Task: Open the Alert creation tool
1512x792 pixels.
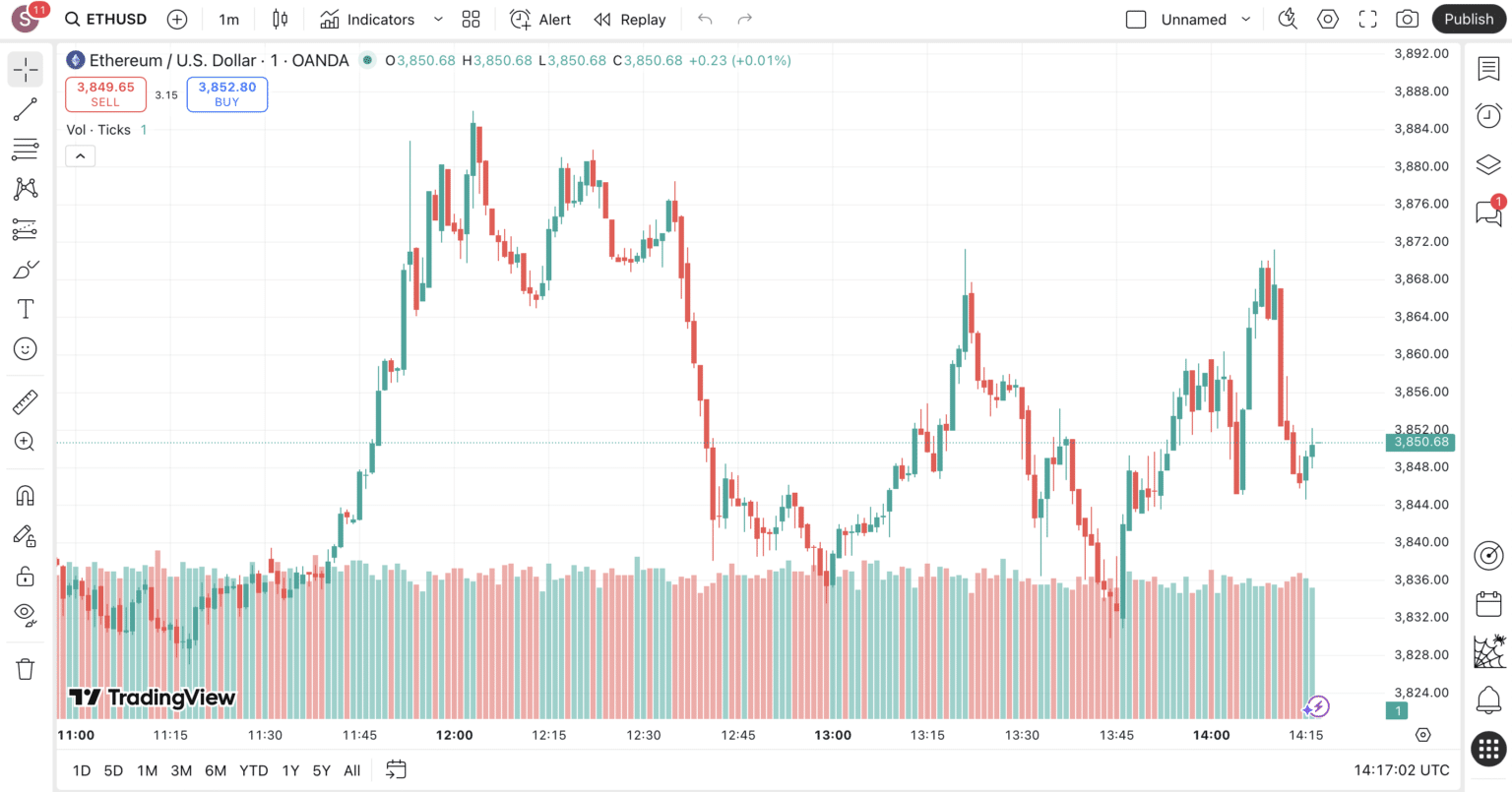Action: pyautogui.click(x=539, y=19)
